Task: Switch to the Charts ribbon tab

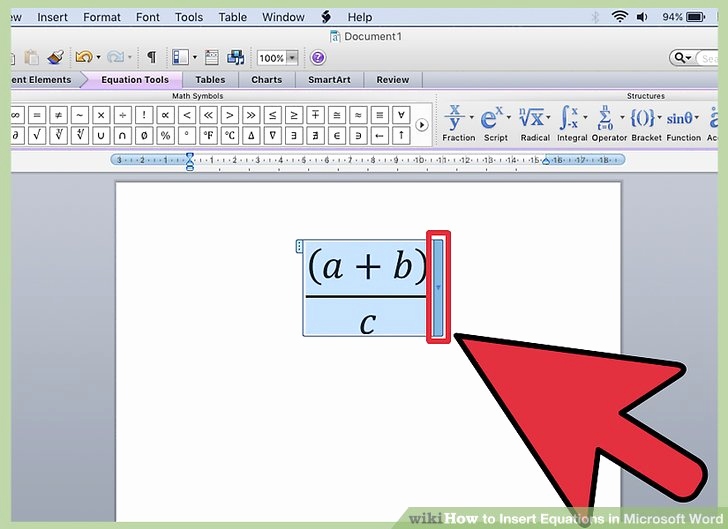Action: (266, 80)
